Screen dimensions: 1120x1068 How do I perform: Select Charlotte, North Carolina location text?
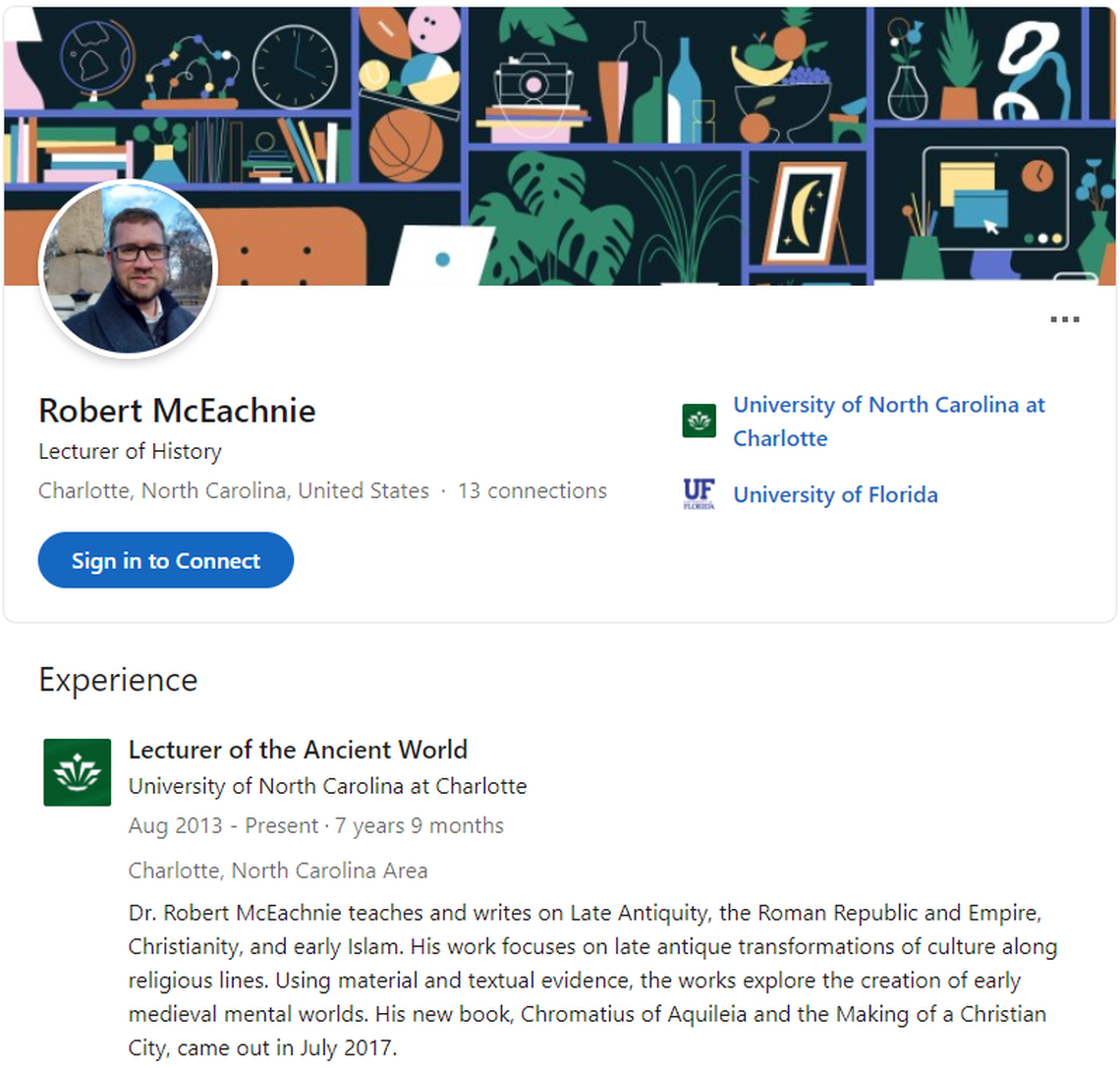[x=232, y=490]
